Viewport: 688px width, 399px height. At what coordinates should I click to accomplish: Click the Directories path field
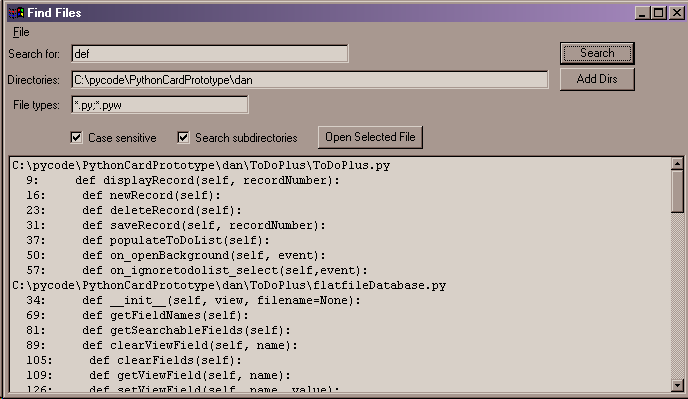pos(310,80)
